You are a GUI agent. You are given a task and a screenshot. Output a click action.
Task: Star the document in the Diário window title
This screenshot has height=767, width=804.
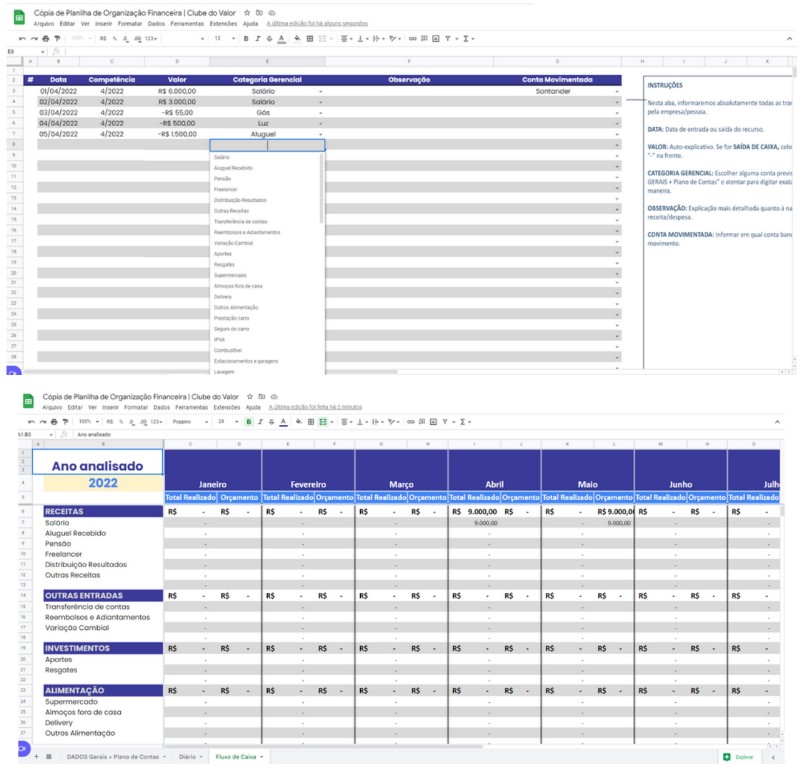click(x=247, y=13)
